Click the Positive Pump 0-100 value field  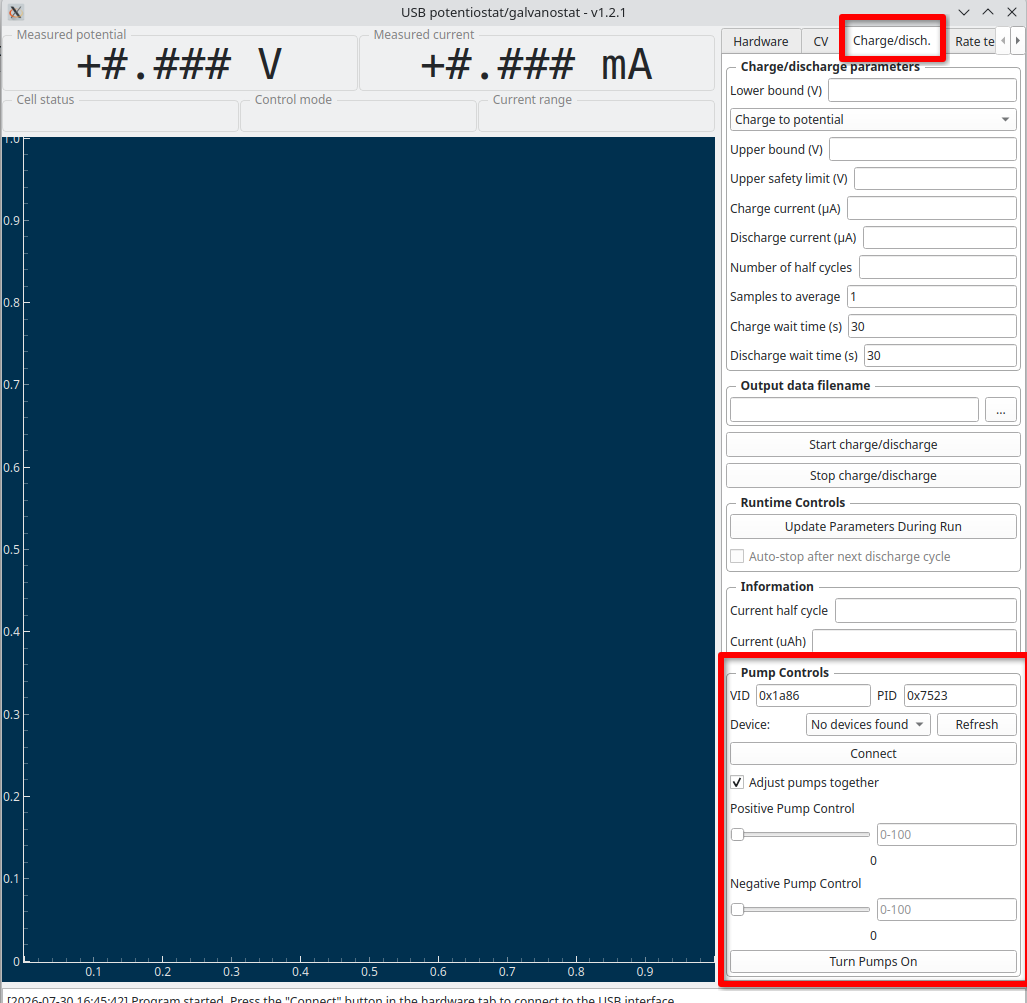946,835
